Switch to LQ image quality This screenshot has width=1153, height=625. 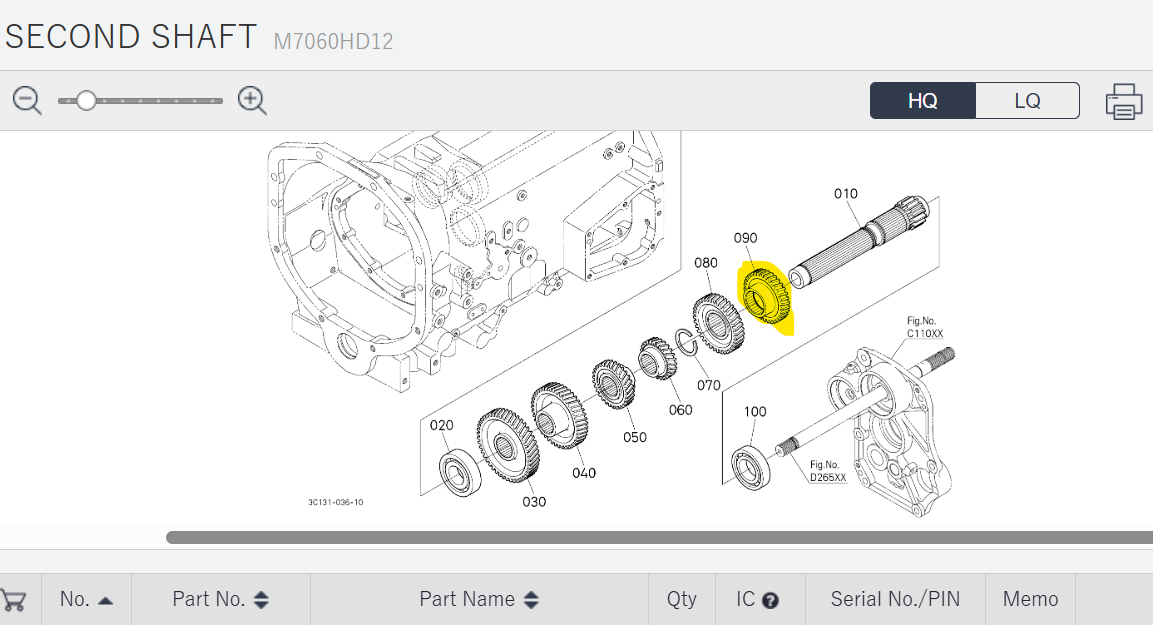click(x=1027, y=101)
